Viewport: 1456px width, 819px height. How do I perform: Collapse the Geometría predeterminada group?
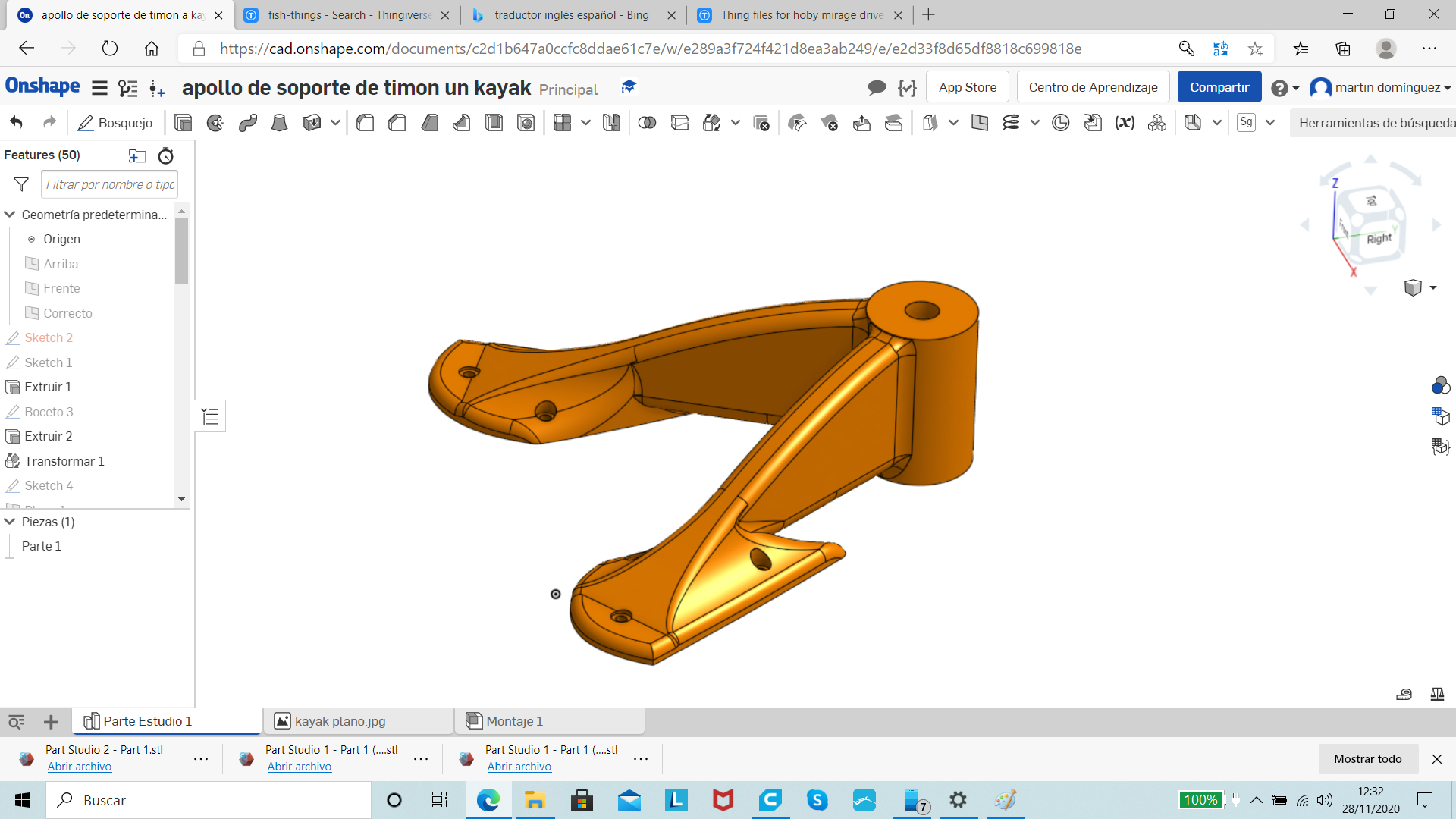coord(10,215)
